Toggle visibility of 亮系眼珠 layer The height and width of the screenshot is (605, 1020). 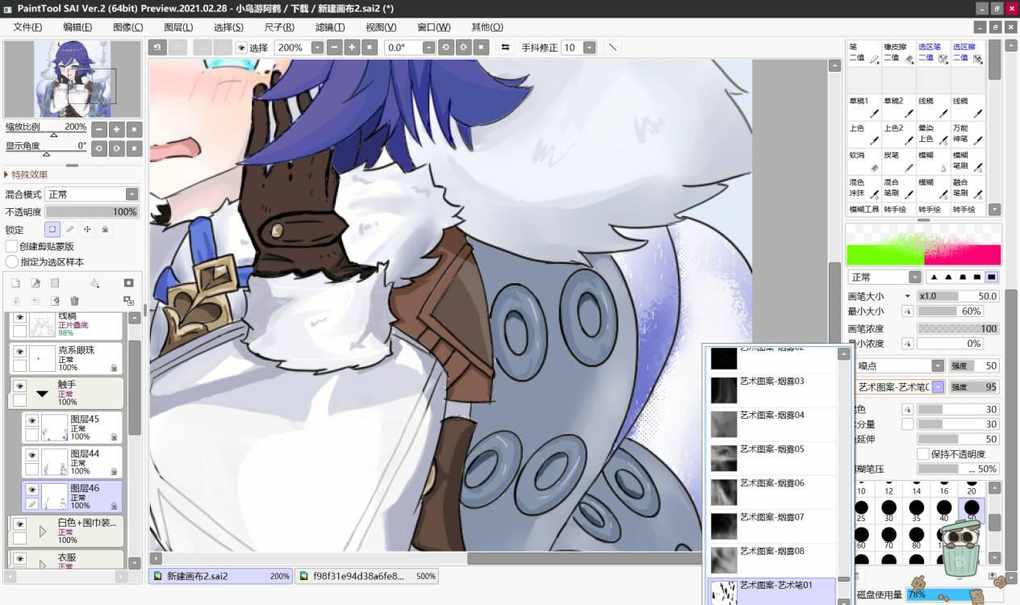[19, 352]
